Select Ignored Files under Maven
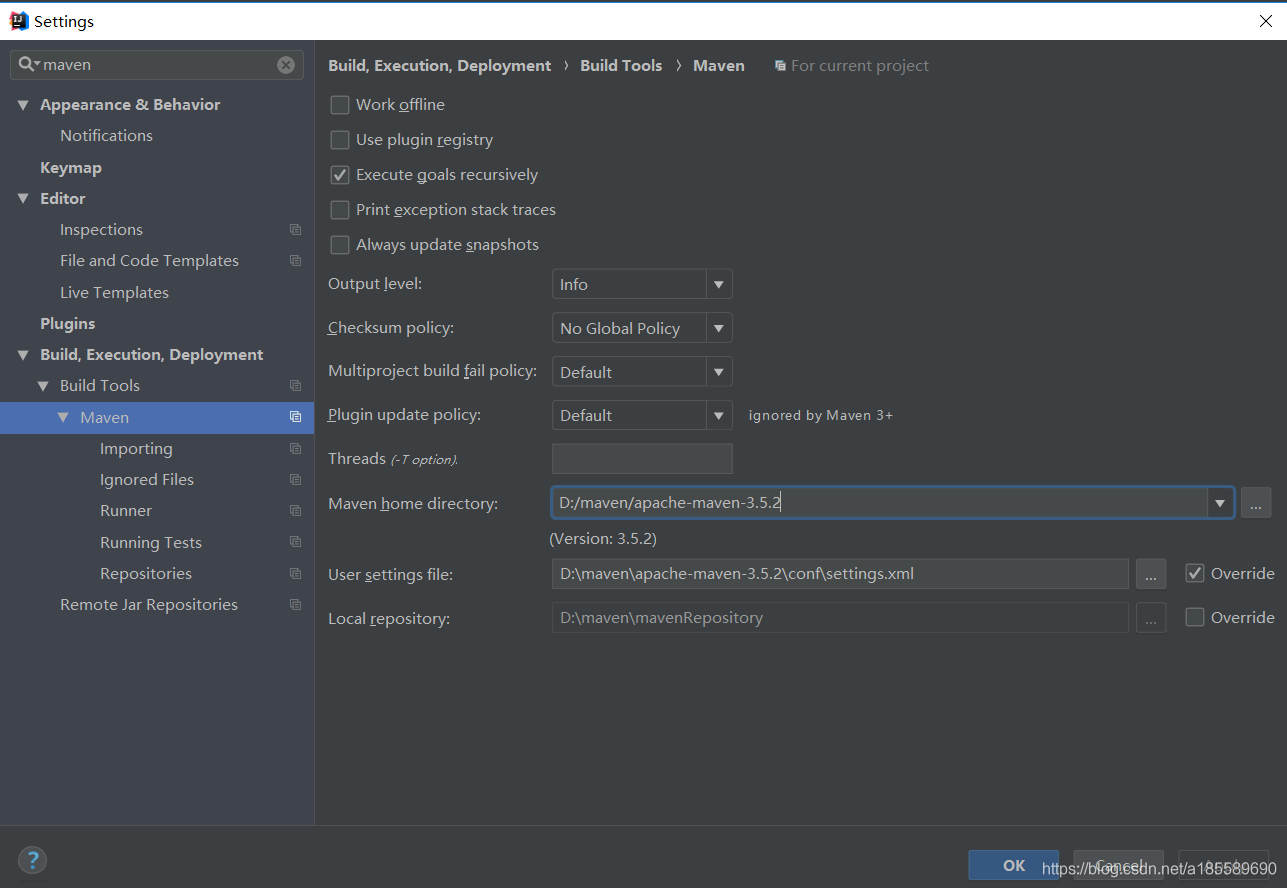 147,480
